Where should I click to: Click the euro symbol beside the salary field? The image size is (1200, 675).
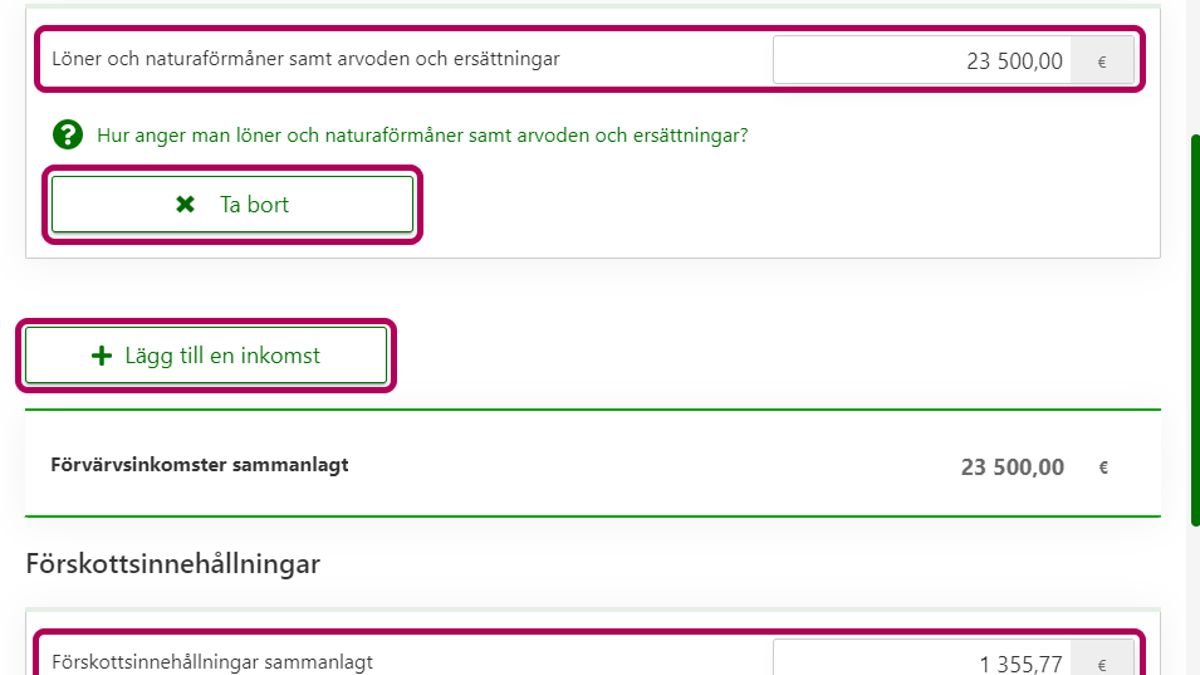tap(1102, 61)
